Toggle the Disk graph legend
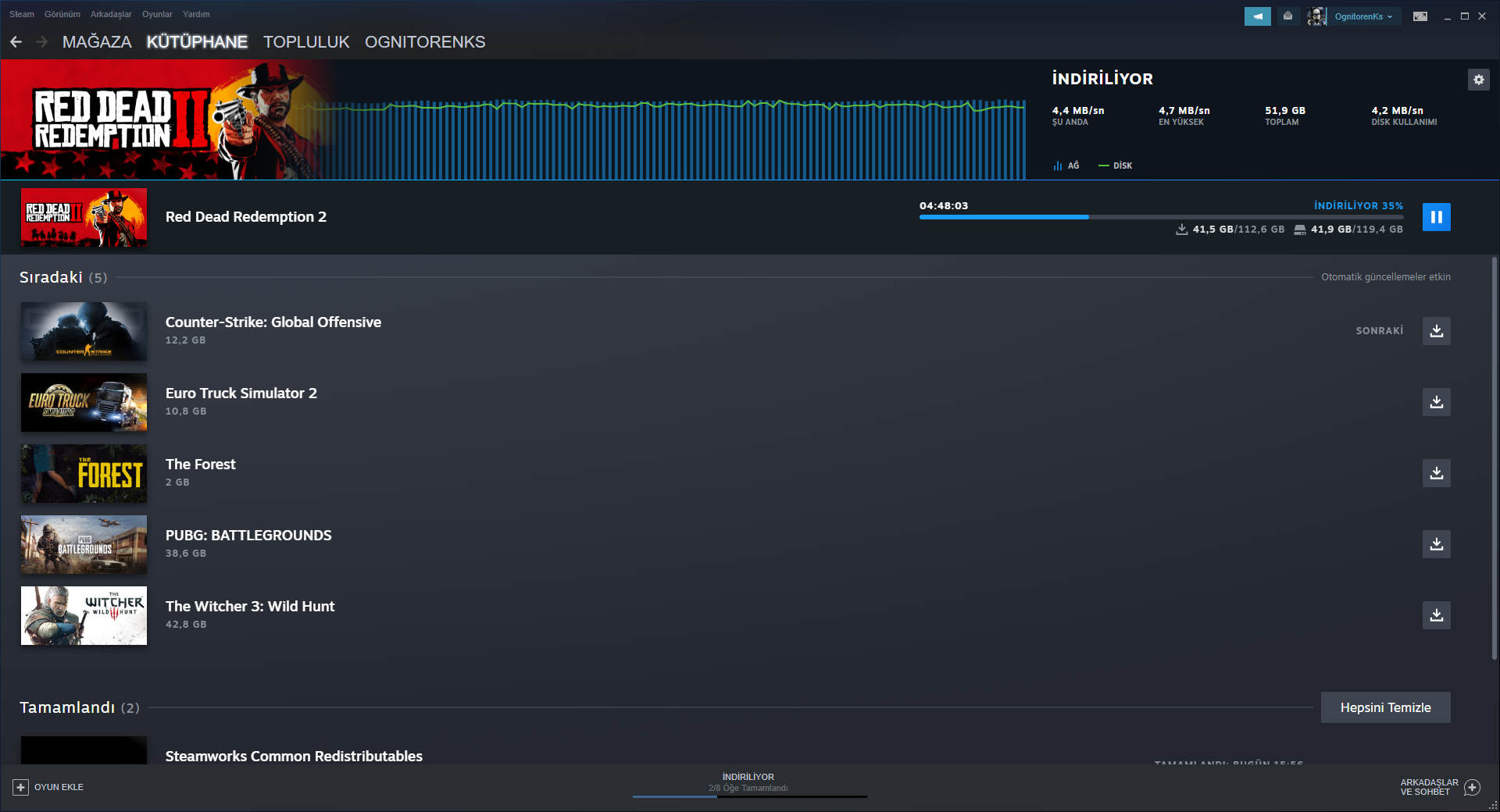1500x812 pixels. pos(1115,166)
